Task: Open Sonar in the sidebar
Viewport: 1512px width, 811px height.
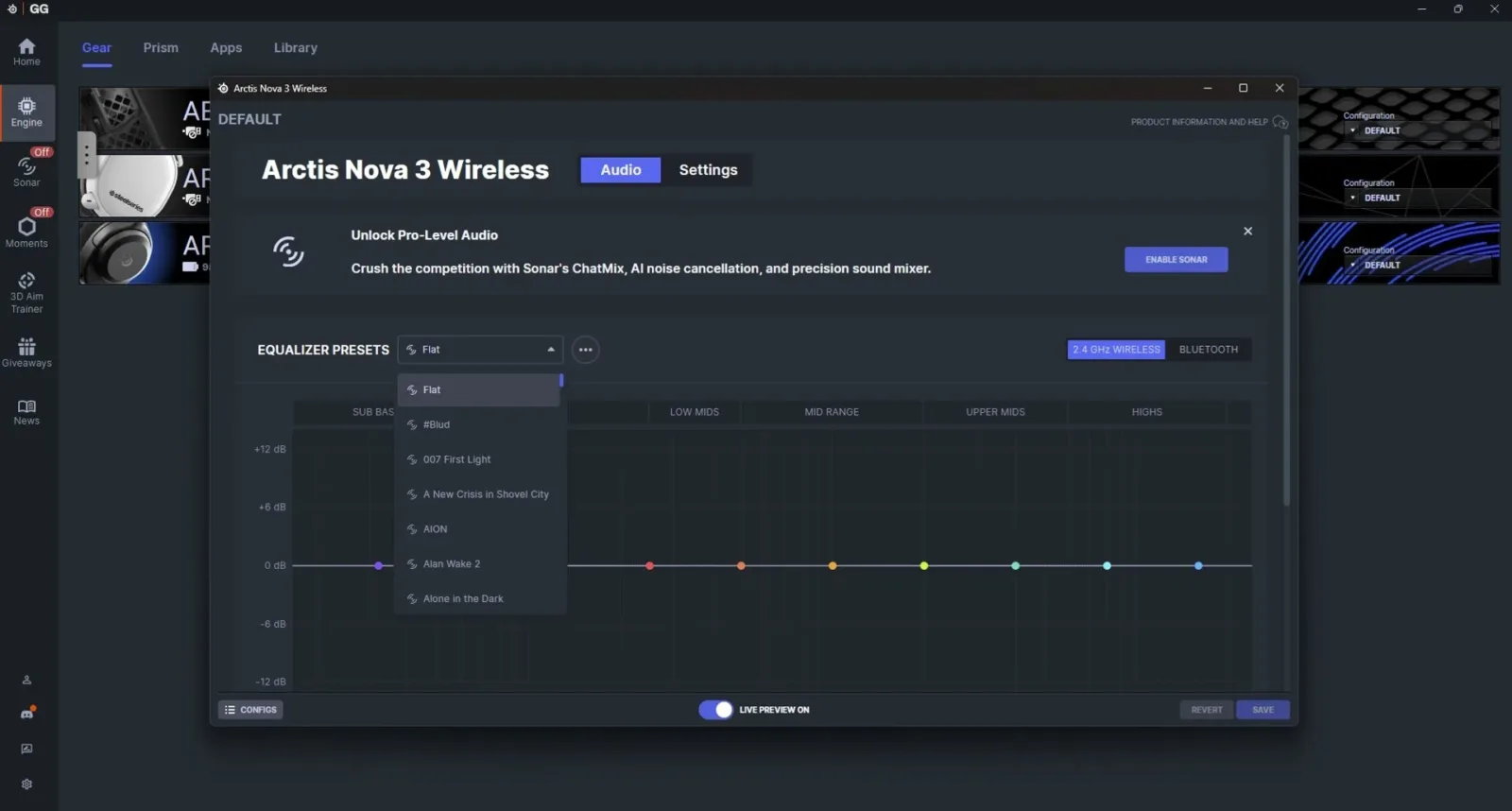Action: click(26, 170)
